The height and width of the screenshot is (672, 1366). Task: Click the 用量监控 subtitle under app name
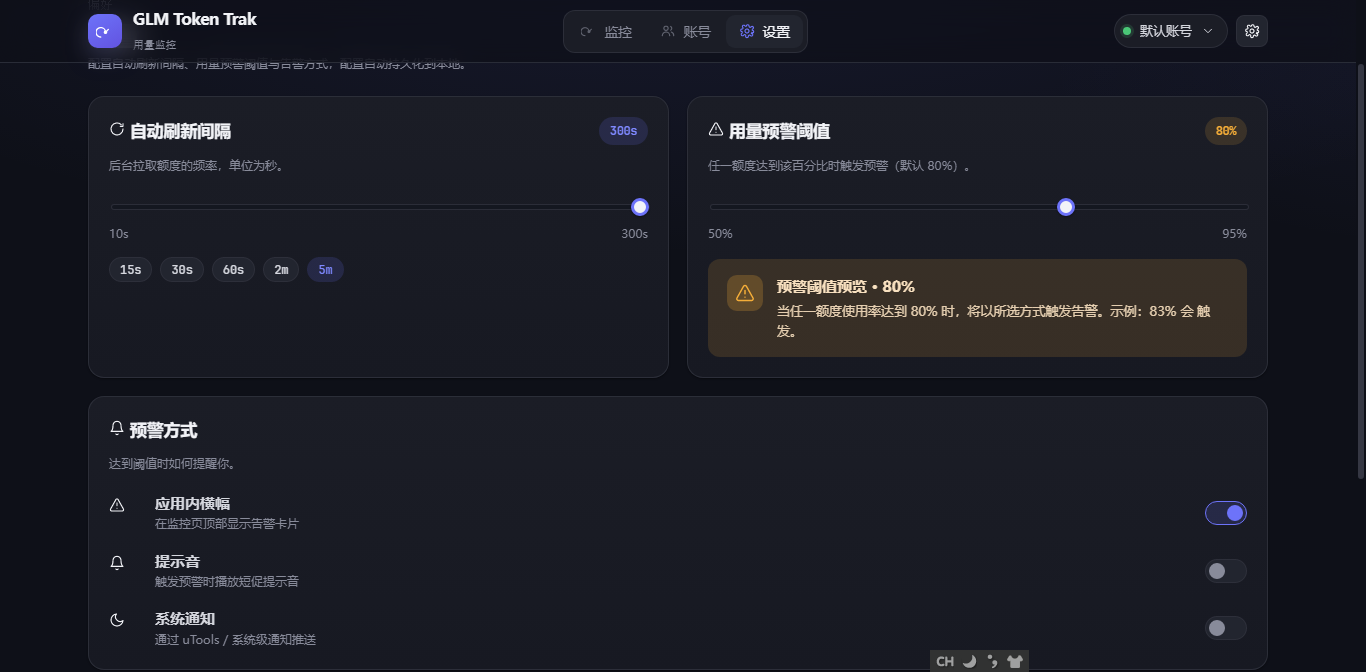(154, 45)
